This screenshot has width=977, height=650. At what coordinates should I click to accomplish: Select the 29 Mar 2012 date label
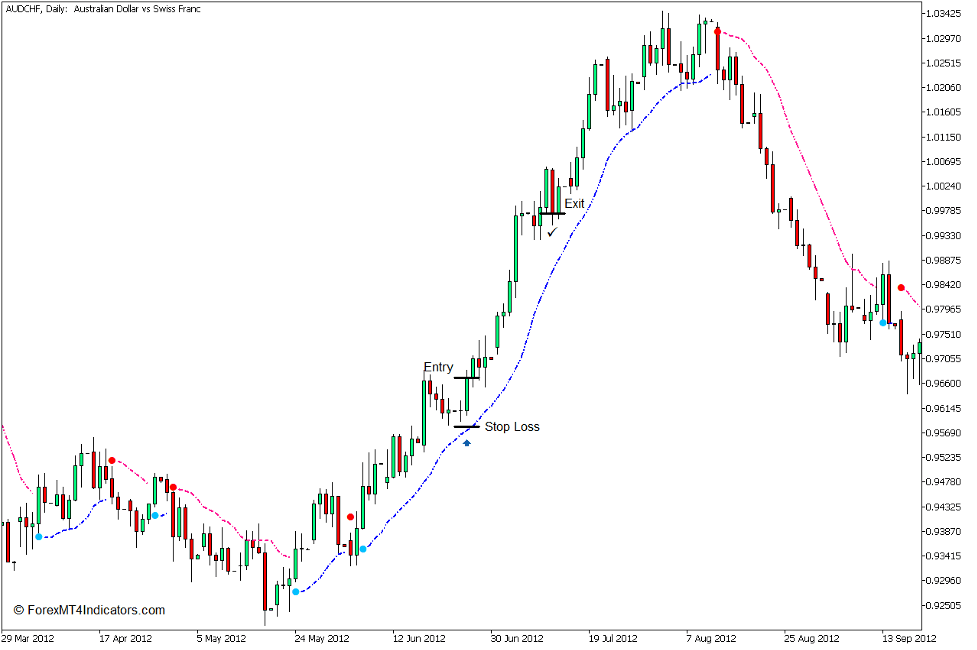pos(30,635)
